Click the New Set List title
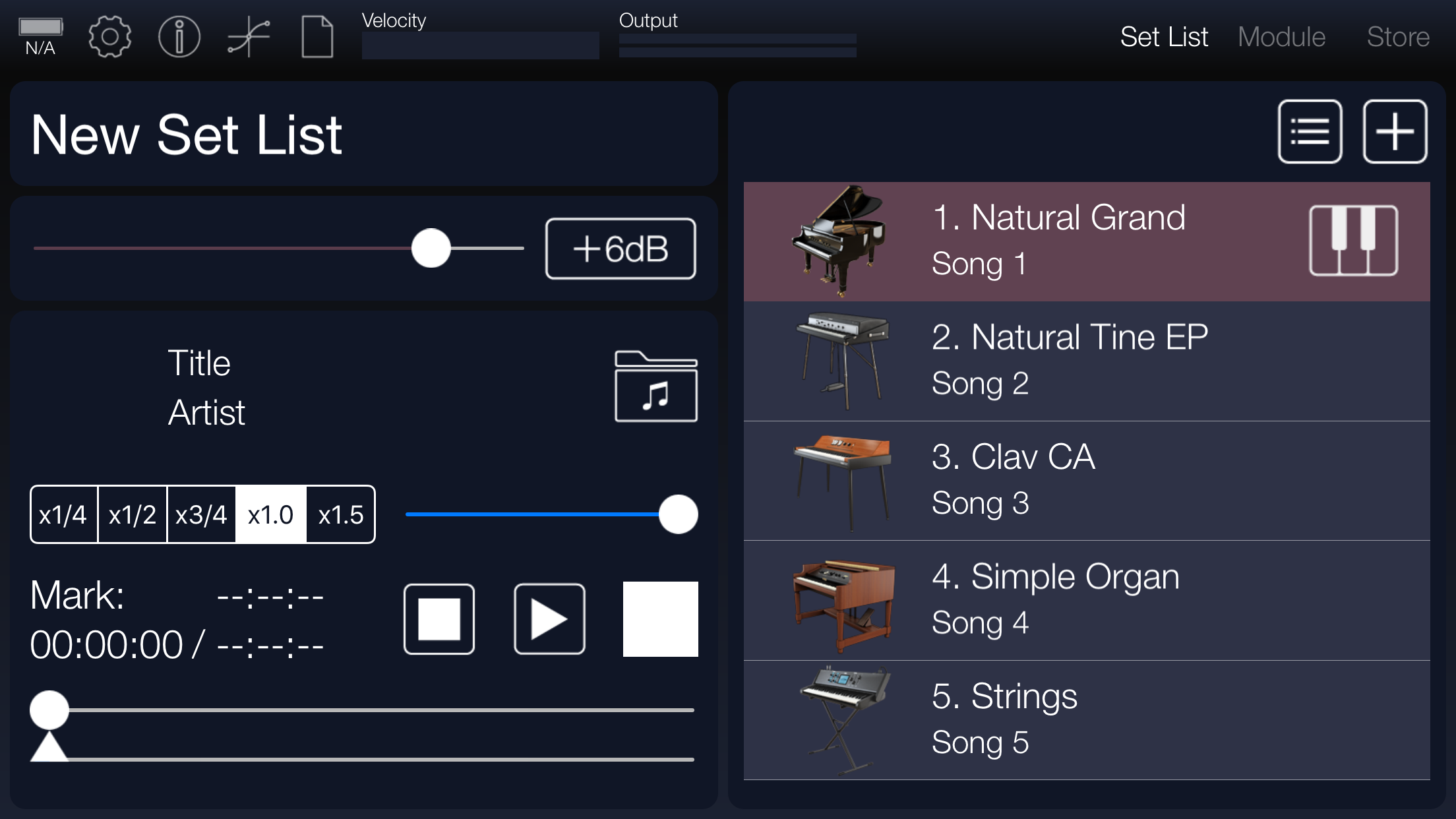 coord(187,135)
